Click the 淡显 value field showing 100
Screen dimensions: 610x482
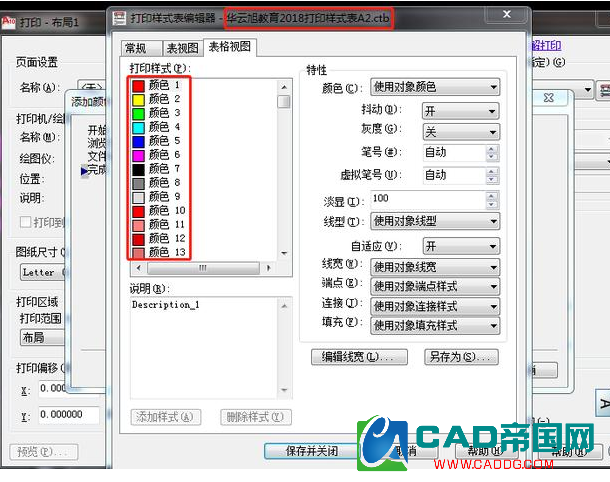pos(428,200)
